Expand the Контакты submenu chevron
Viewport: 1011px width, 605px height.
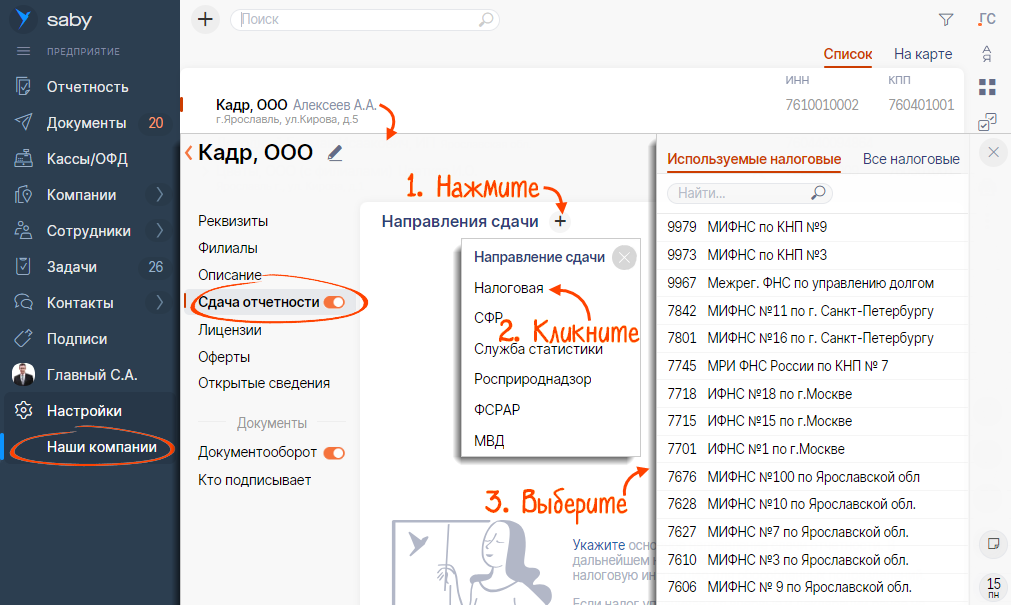(159, 302)
